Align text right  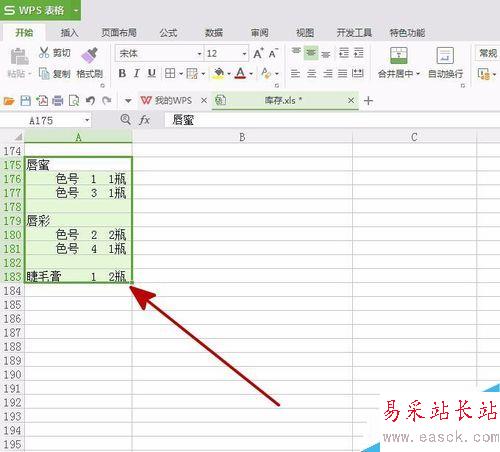pyautogui.click(x=327, y=73)
